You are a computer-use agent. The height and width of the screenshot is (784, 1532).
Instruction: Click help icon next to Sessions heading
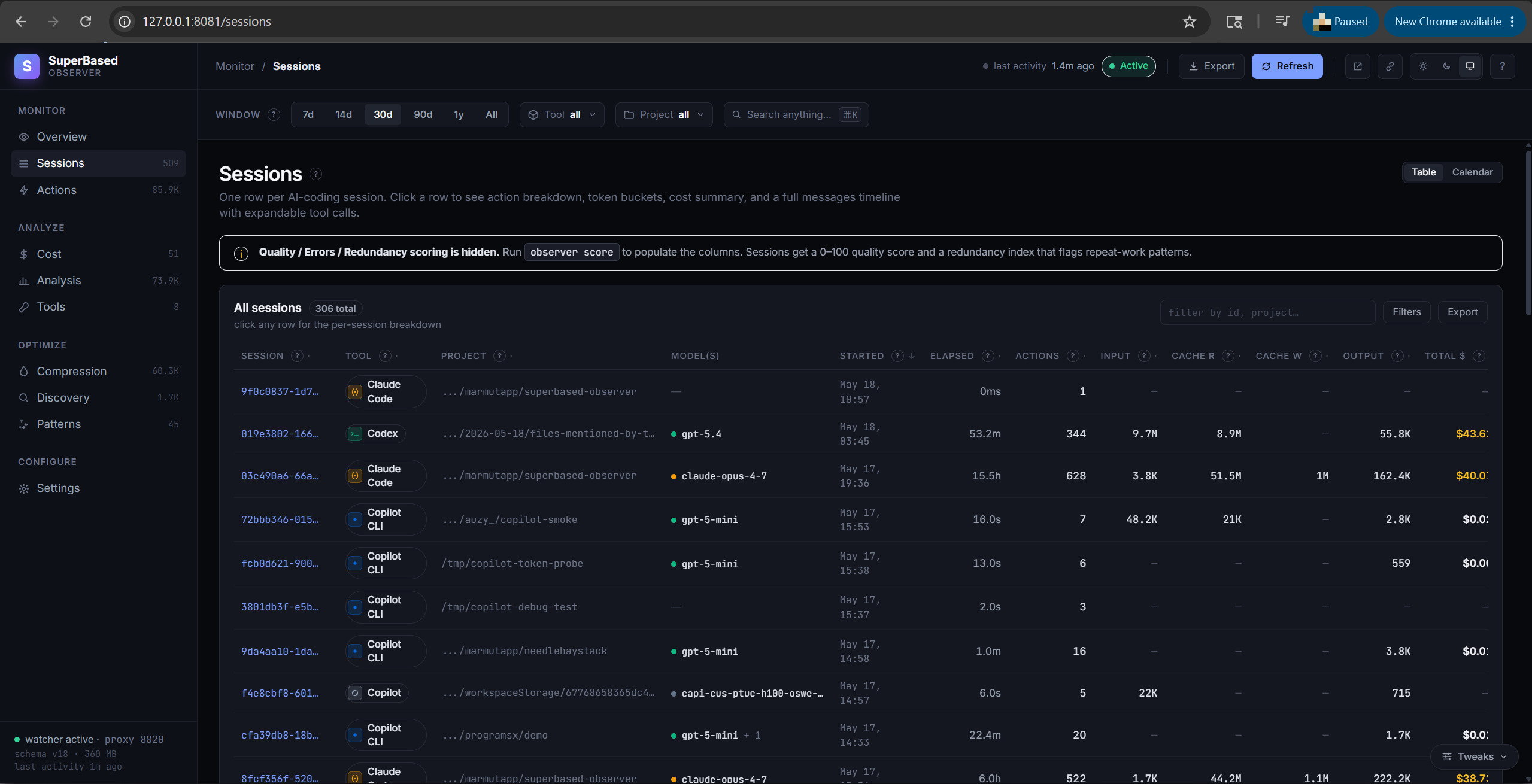(x=316, y=174)
